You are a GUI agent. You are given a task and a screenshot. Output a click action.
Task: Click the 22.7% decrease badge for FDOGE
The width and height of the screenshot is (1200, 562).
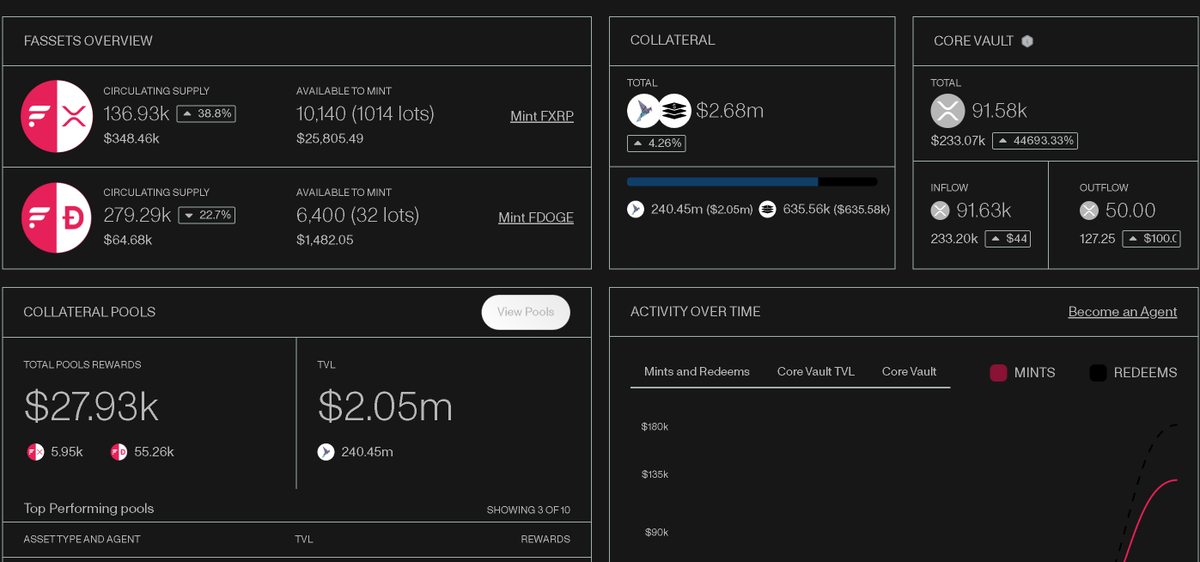point(206,215)
